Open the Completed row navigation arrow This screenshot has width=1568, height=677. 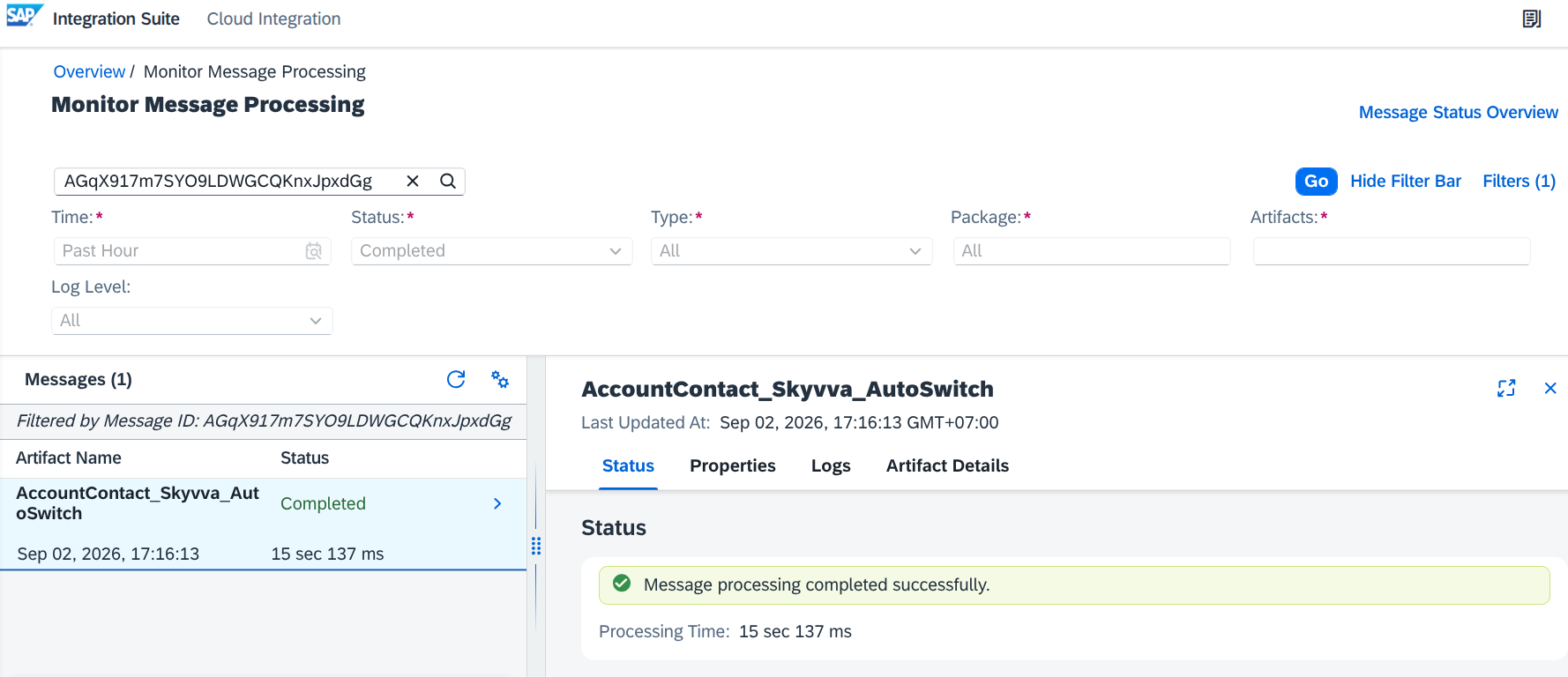(497, 503)
